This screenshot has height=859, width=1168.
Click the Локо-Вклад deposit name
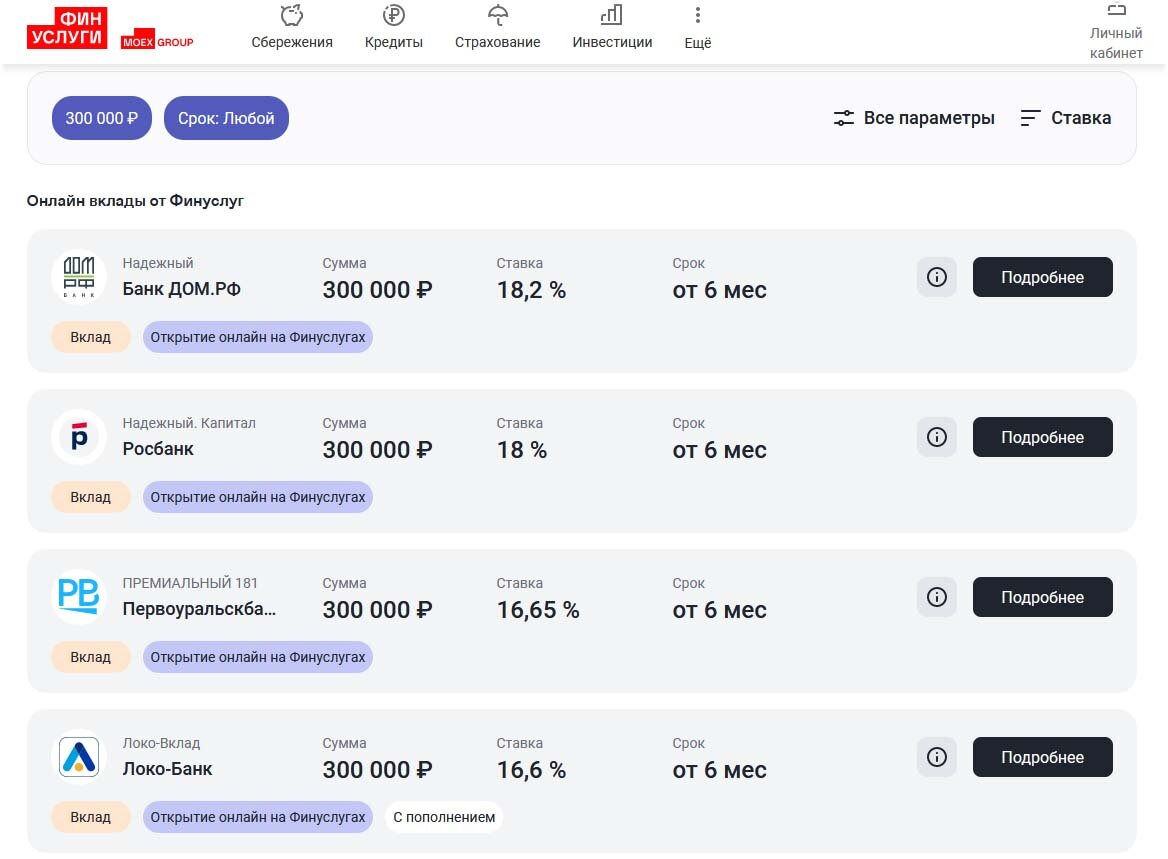tap(162, 744)
